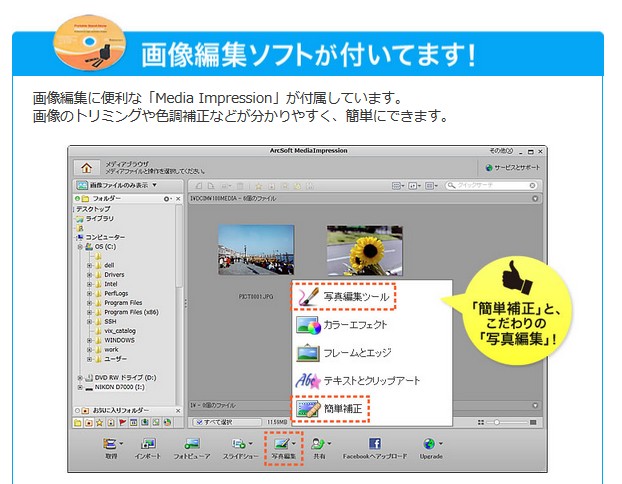Screen dimensions: 622x484
Task: Choose カラーエフェクト from the popup menu
Action: 342,325
